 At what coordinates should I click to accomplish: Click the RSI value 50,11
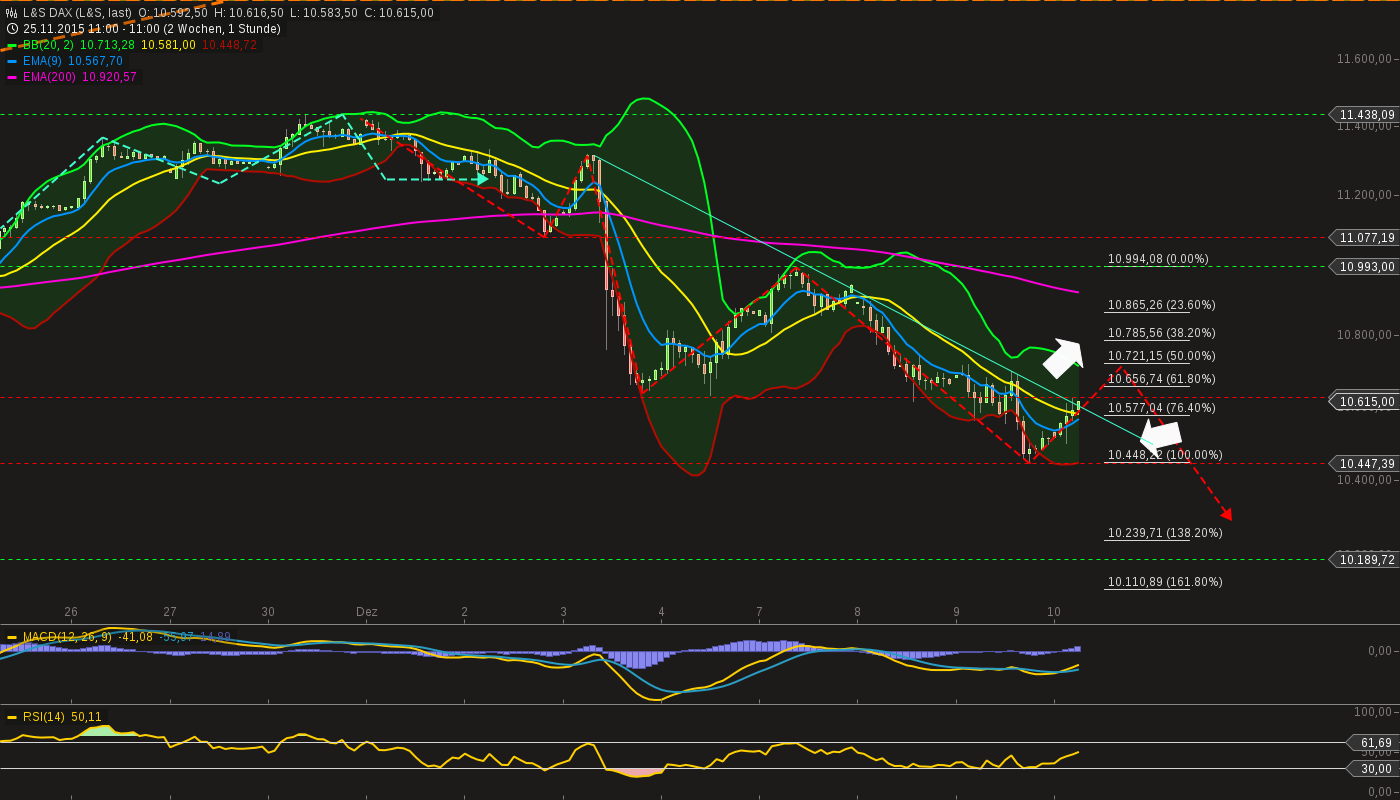point(87,717)
